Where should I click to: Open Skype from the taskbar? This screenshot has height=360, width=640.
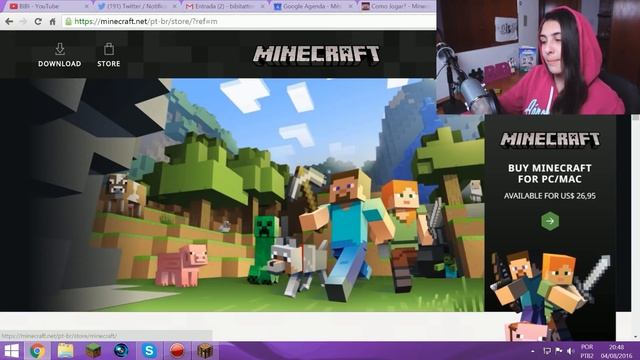(149, 351)
